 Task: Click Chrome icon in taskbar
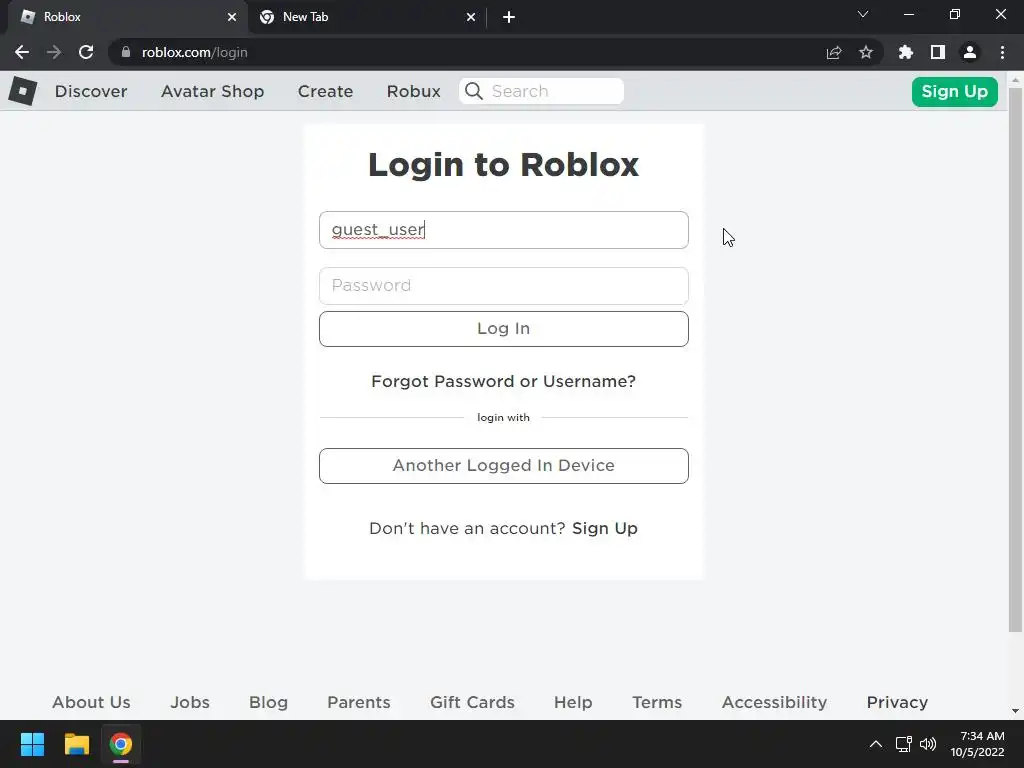pos(121,744)
